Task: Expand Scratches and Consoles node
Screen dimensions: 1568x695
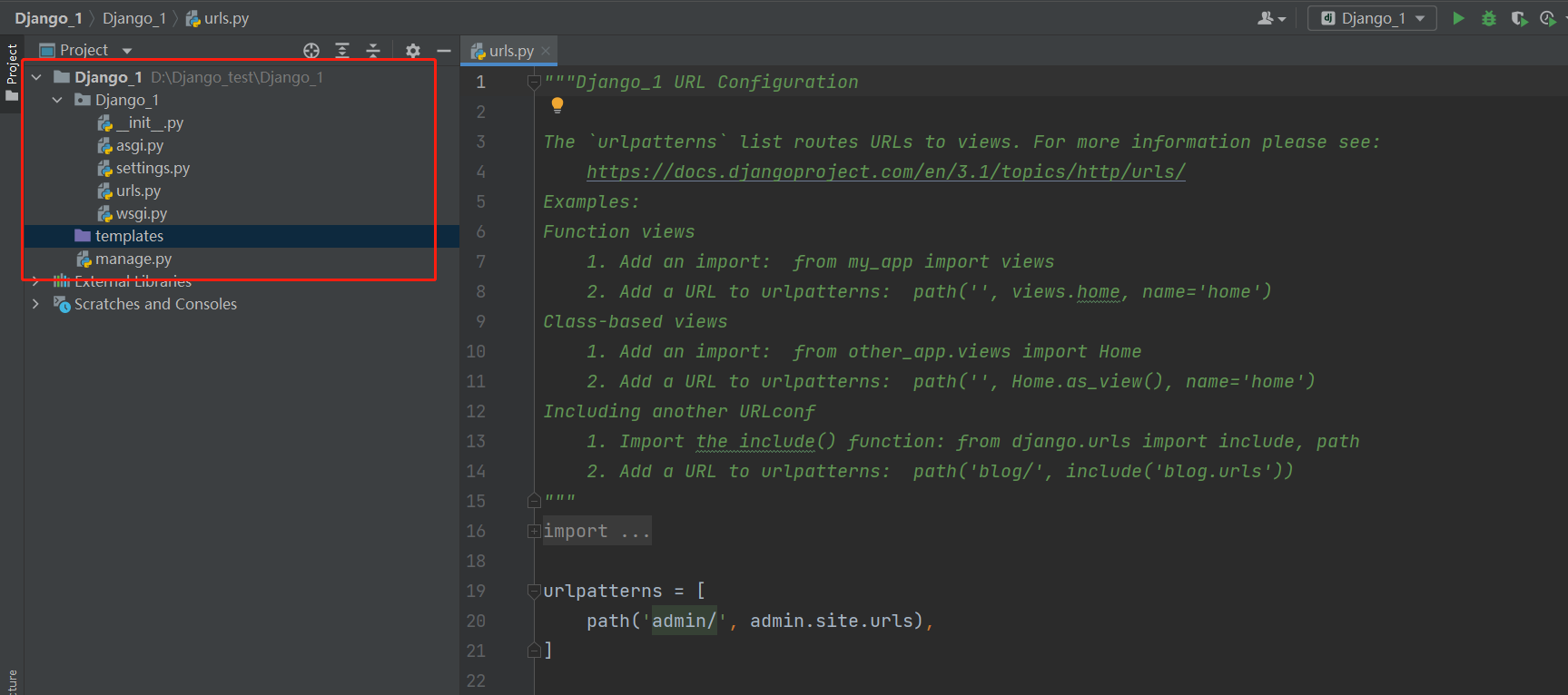Action: tap(36, 304)
